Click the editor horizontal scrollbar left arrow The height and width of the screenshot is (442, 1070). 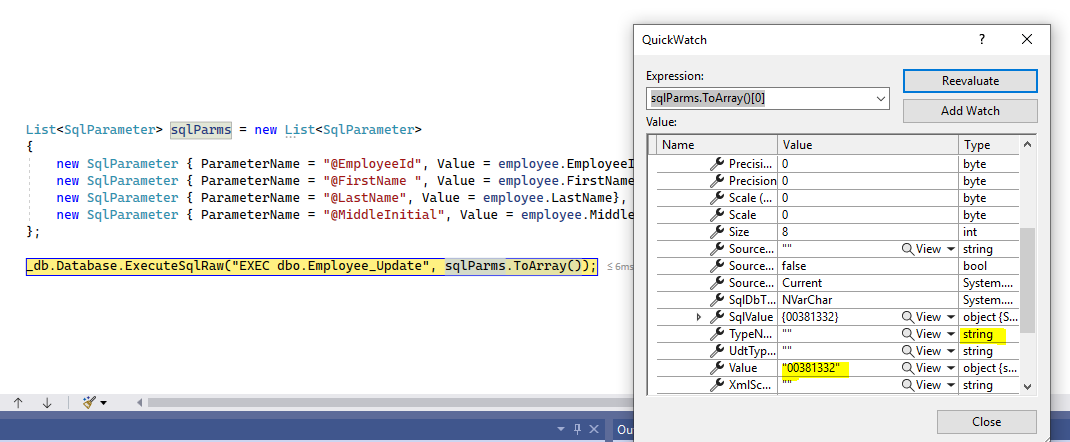pos(140,402)
